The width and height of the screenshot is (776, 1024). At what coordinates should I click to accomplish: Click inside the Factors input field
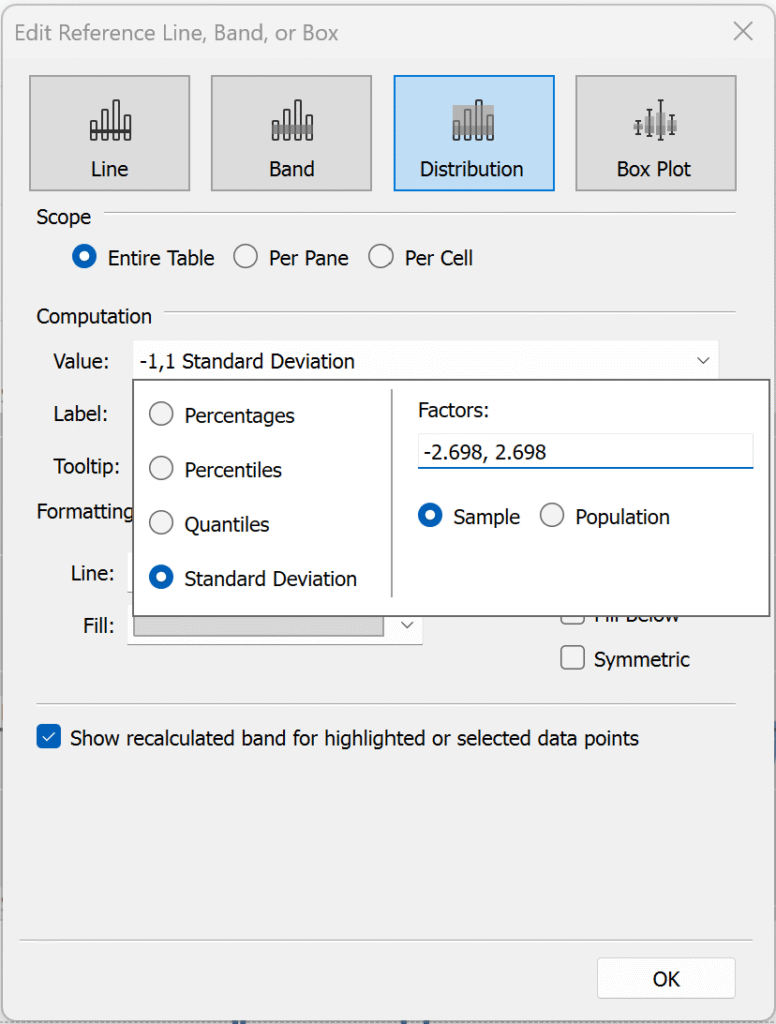point(585,452)
